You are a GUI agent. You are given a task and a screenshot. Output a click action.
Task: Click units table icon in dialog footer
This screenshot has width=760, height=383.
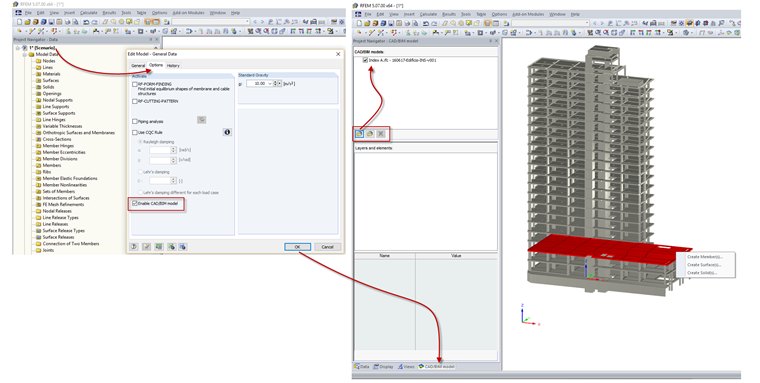(158, 247)
